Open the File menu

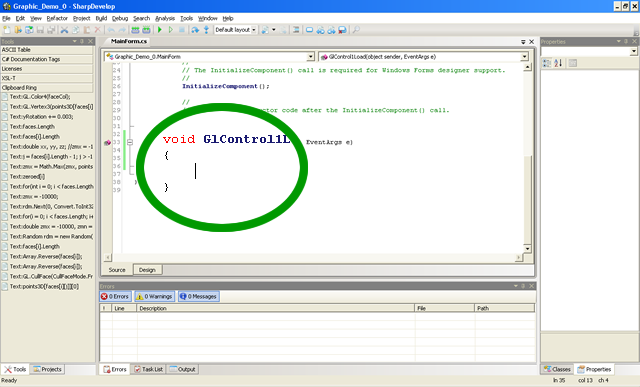[x=6, y=18]
